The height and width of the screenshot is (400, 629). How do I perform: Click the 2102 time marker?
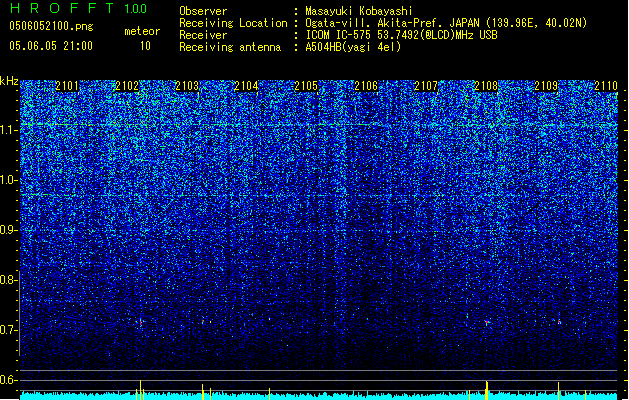[127, 86]
